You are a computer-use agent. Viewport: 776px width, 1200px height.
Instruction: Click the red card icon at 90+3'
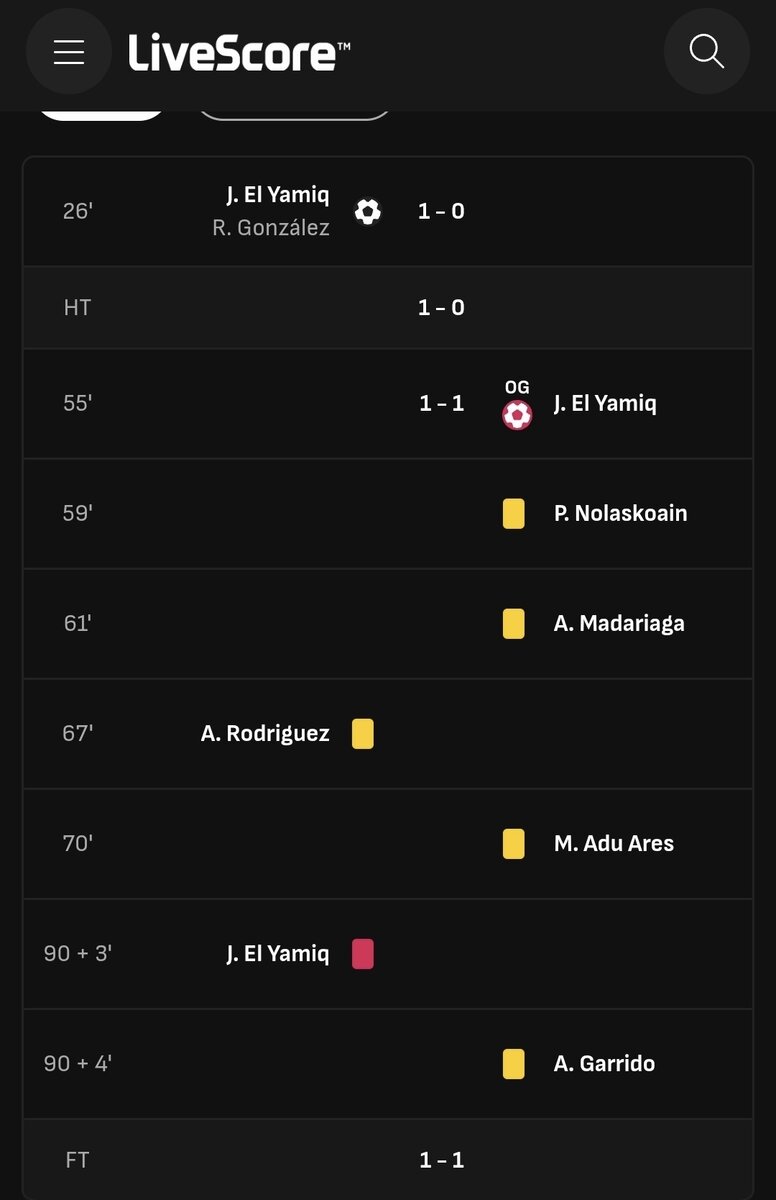point(362,954)
